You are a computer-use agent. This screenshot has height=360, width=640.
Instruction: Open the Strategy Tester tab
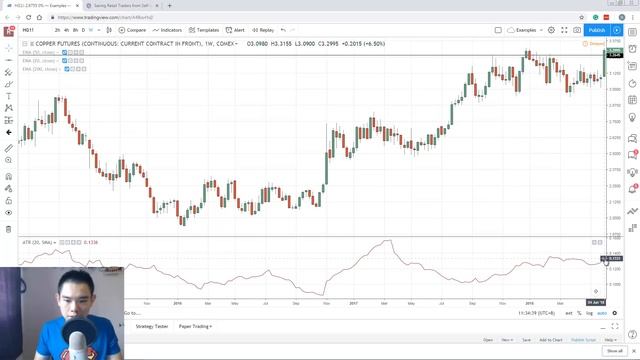click(152, 327)
